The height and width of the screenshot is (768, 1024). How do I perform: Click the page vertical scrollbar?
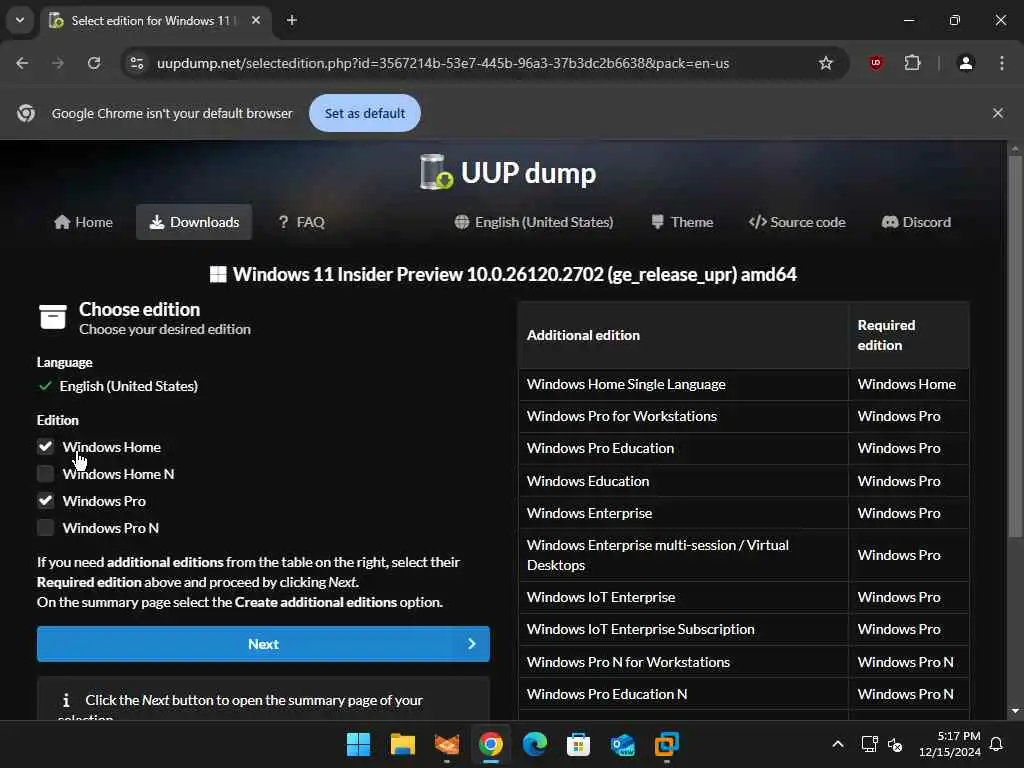[x=1015, y=346]
